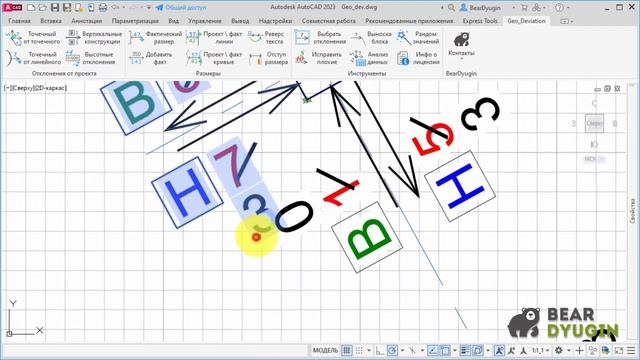The width and height of the screenshot is (640, 360).
Task: Click the Plot printer icon
Action: coord(103,7)
